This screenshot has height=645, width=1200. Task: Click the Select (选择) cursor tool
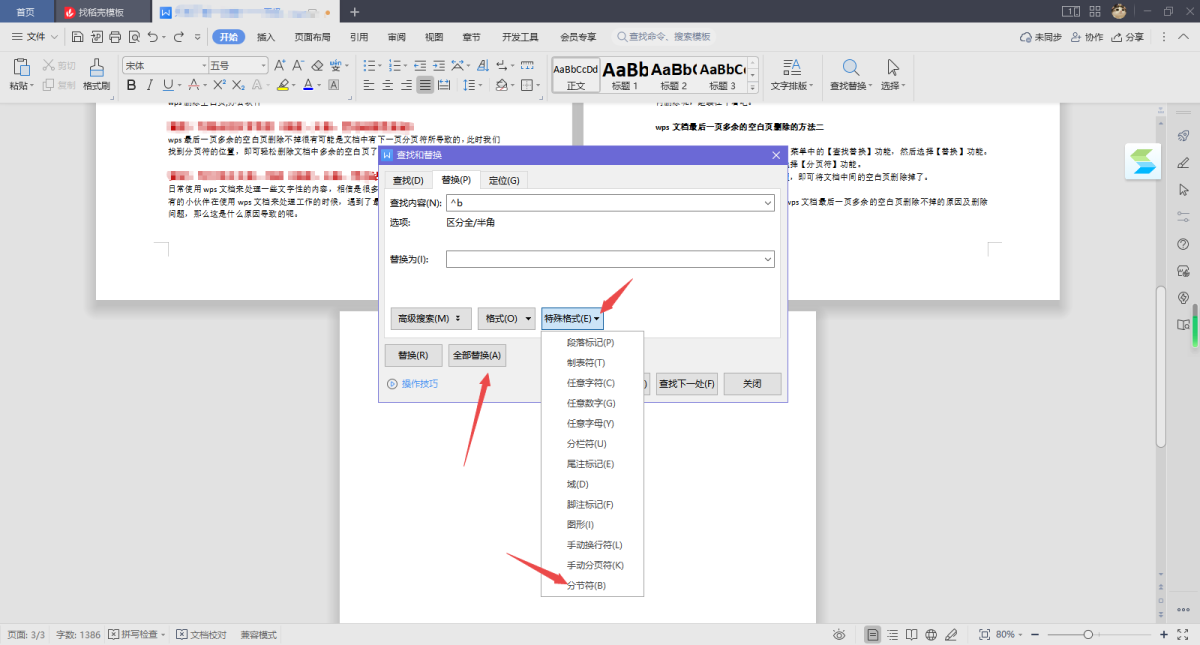click(893, 75)
